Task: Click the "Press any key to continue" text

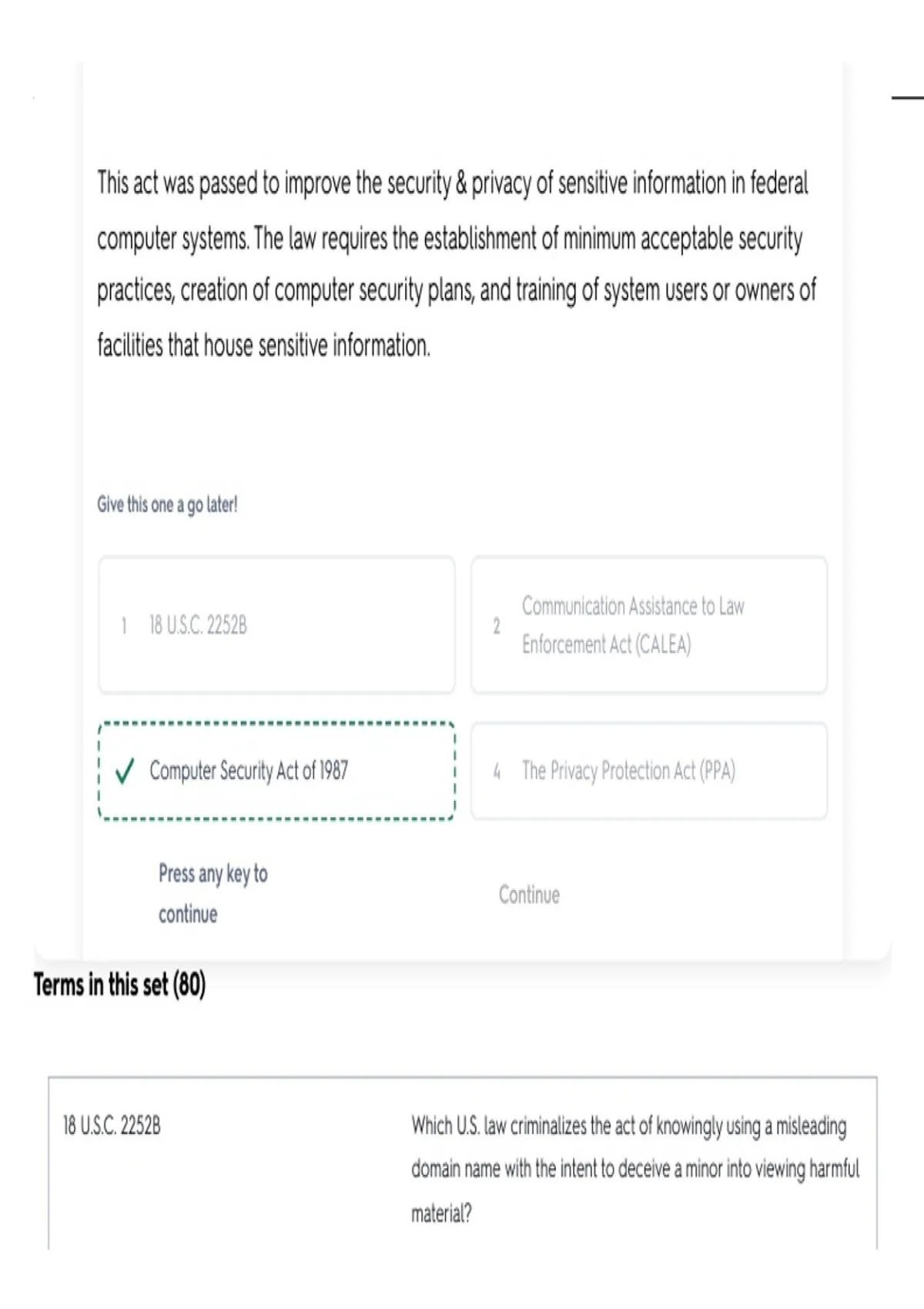Action: [x=213, y=893]
